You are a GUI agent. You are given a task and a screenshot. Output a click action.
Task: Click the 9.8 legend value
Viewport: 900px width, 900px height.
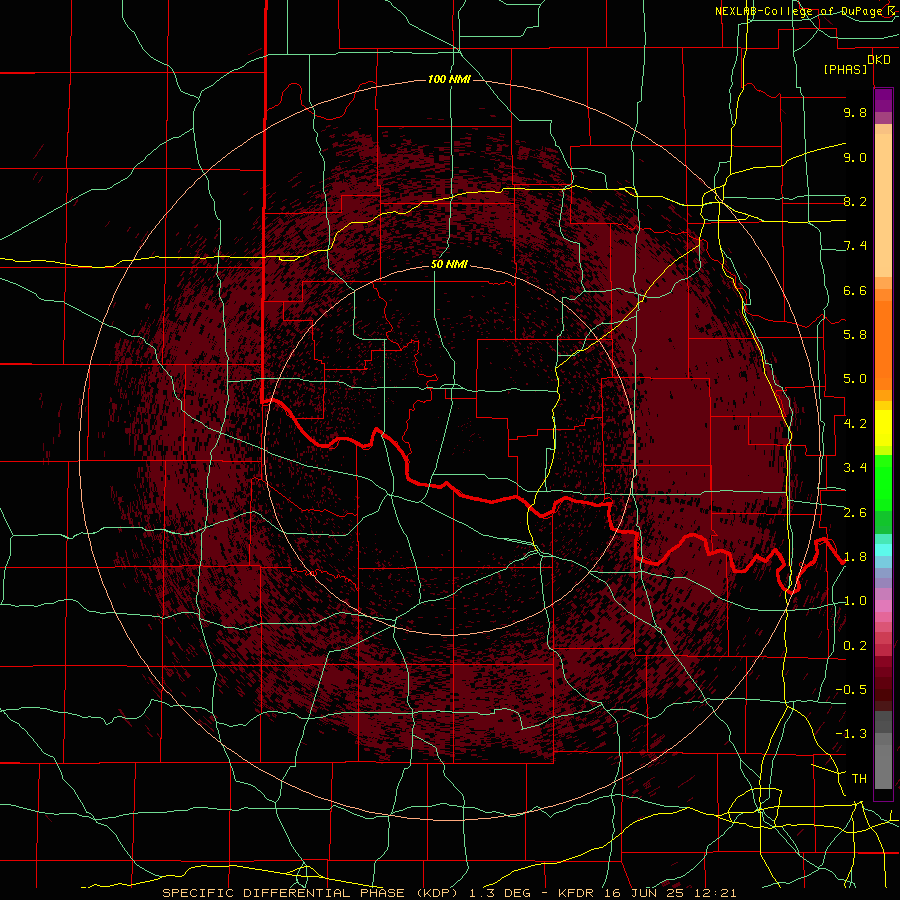(855, 112)
